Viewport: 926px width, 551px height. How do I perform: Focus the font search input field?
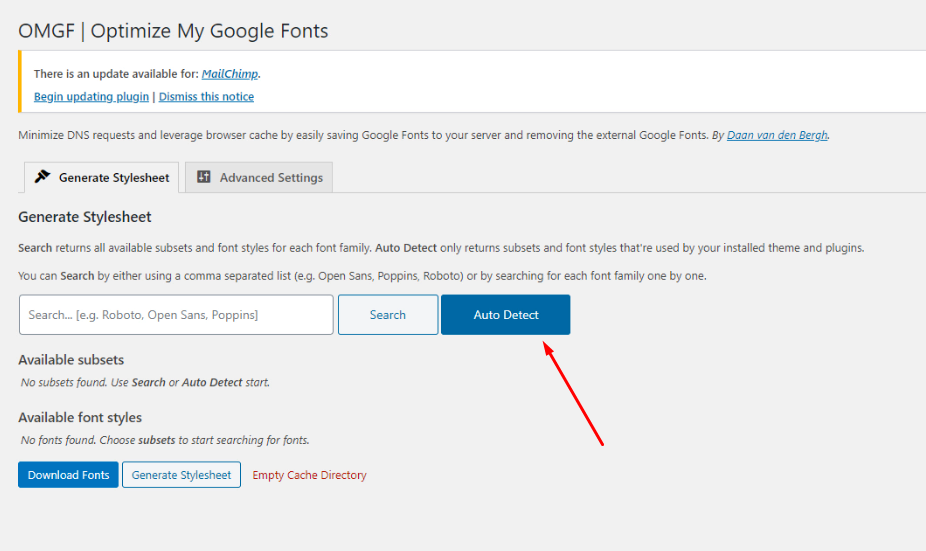tap(176, 315)
